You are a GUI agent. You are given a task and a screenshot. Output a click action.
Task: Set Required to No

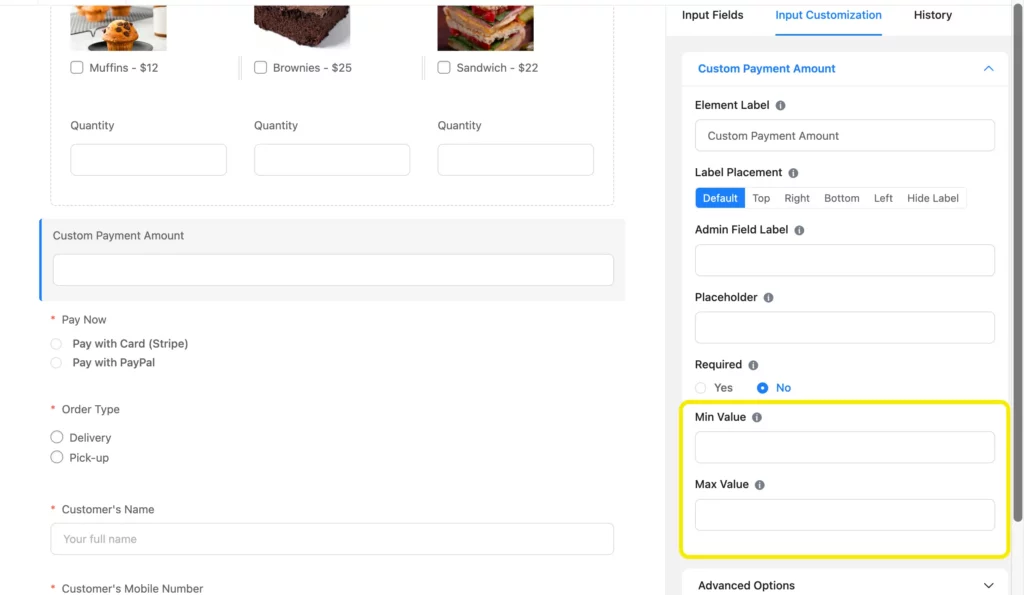[x=762, y=388]
